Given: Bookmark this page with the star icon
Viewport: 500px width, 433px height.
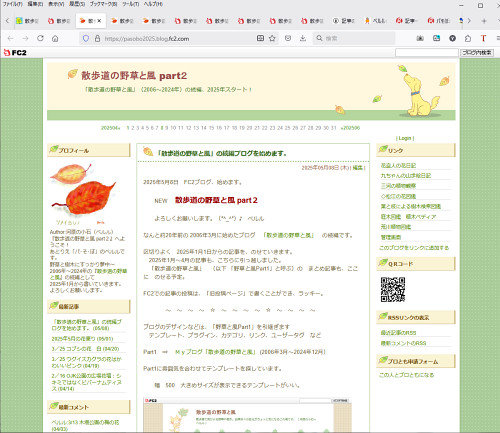Looking at the screenshot, I should point(272,38).
